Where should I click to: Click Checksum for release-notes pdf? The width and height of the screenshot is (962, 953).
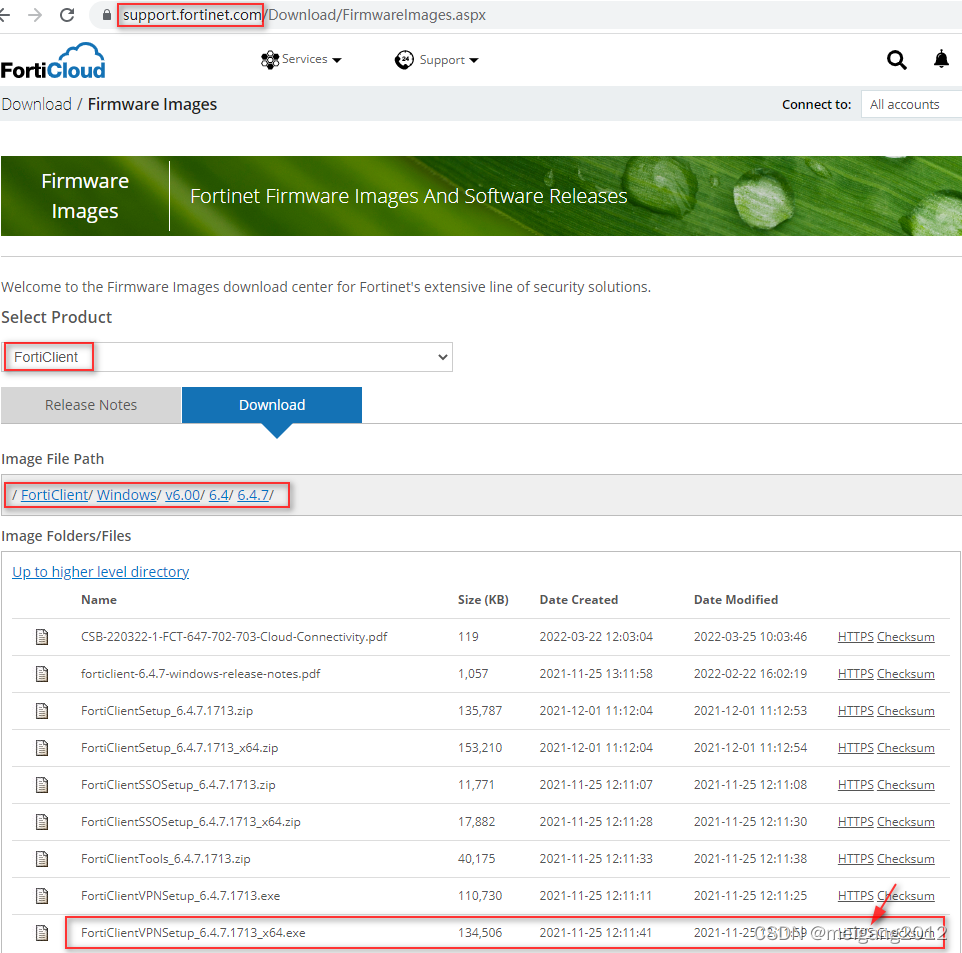point(906,674)
